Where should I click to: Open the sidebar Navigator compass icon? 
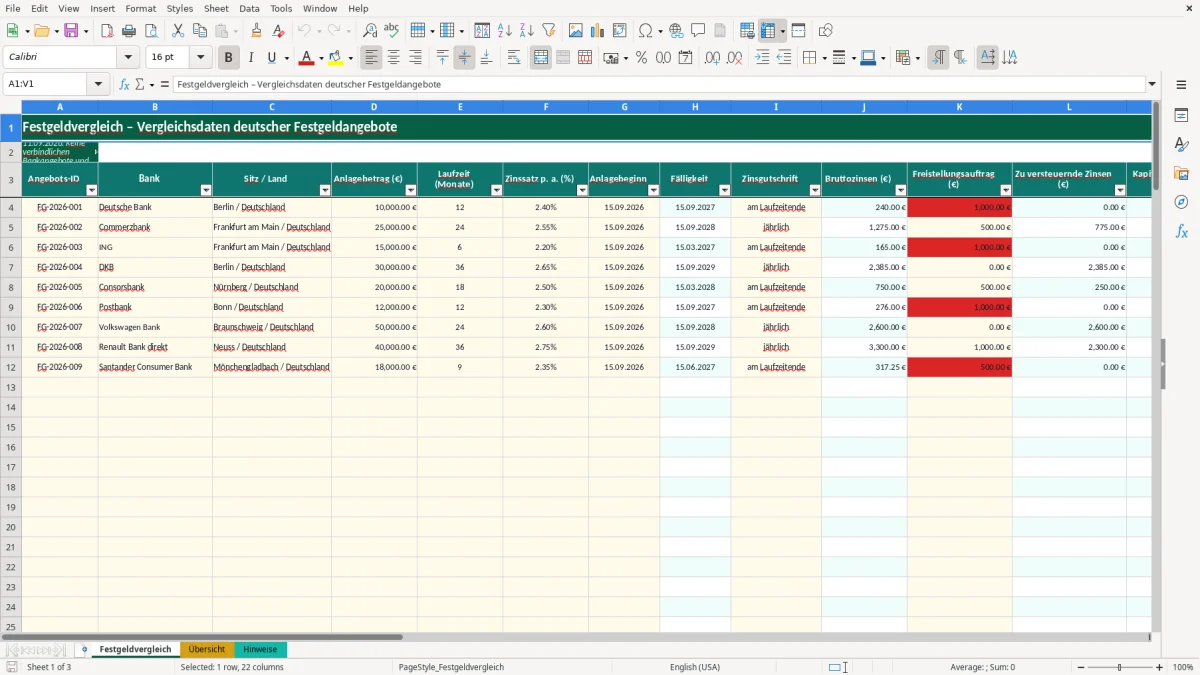tap(1181, 202)
